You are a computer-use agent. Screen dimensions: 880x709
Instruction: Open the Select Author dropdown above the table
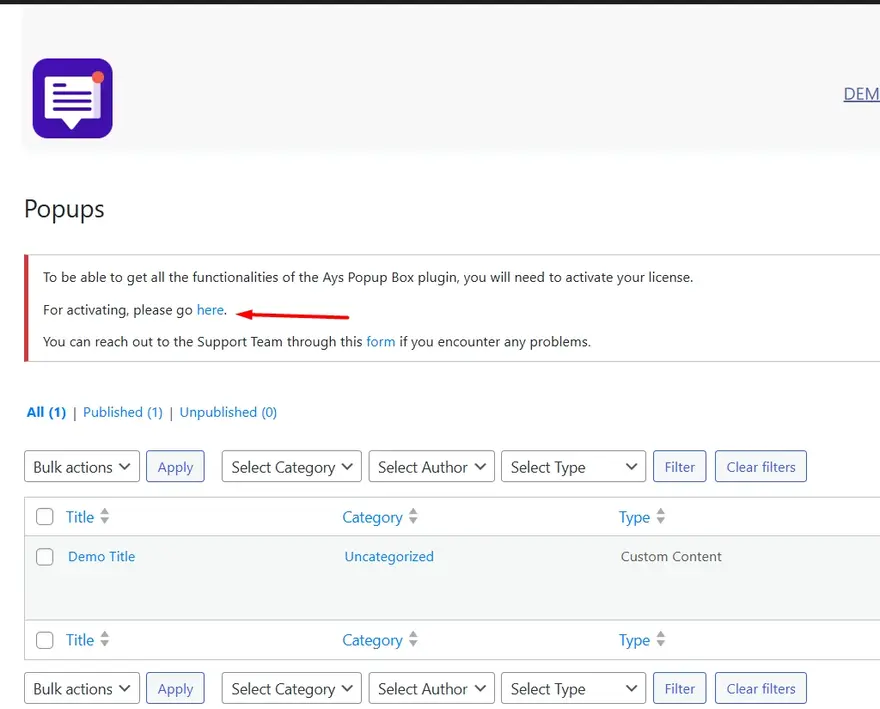pos(431,467)
